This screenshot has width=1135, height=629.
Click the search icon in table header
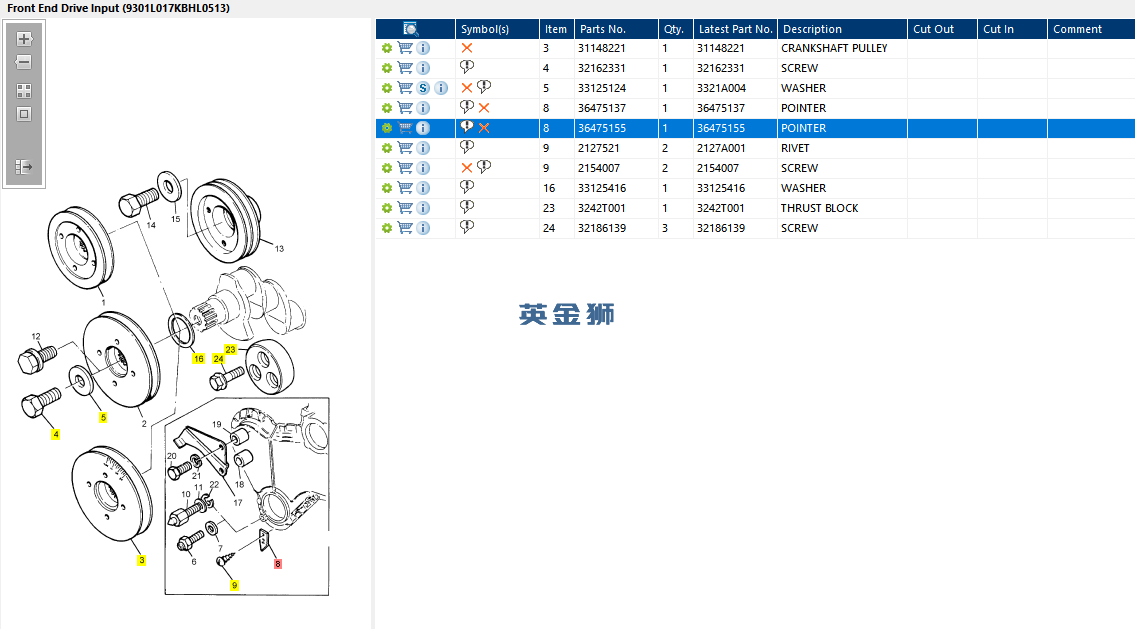click(410, 29)
